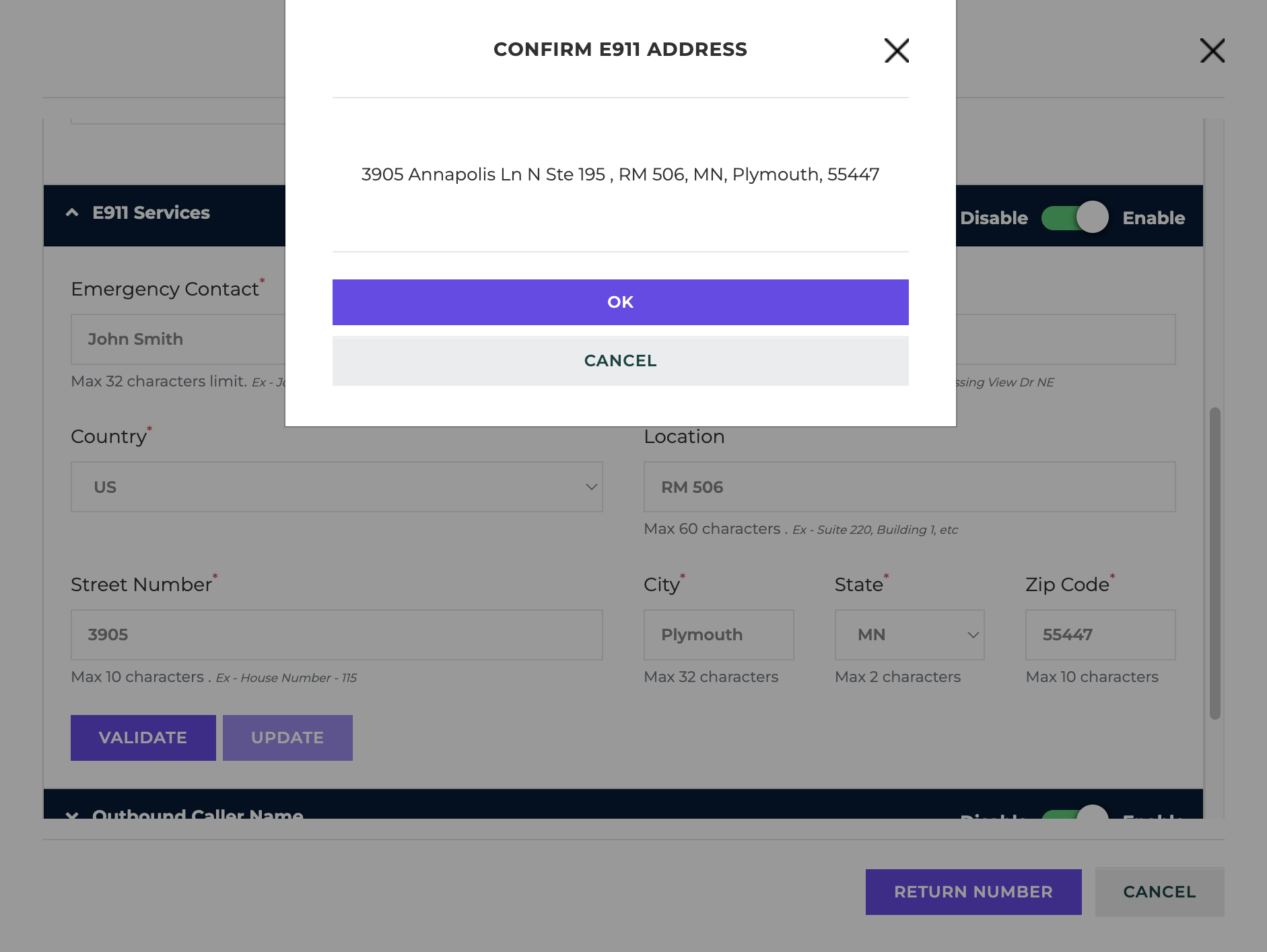Image resolution: width=1267 pixels, height=952 pixels.
Task: Collapse the E911 Services section chevron
Action: pos(72,213)
